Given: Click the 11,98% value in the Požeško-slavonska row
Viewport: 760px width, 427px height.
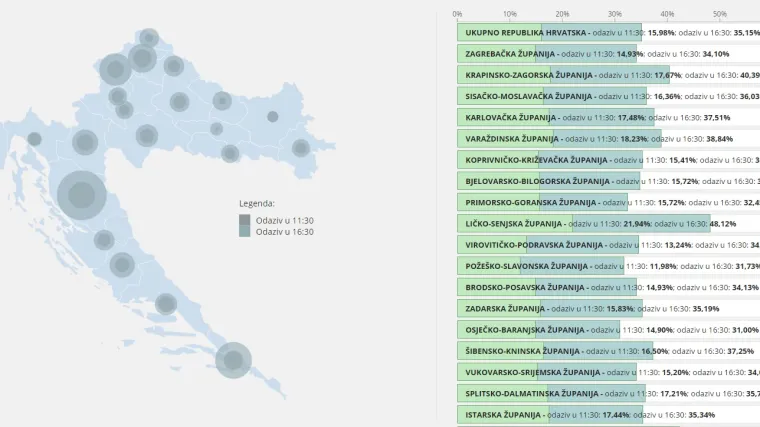Looking at the screenshot, I should 663,267.
